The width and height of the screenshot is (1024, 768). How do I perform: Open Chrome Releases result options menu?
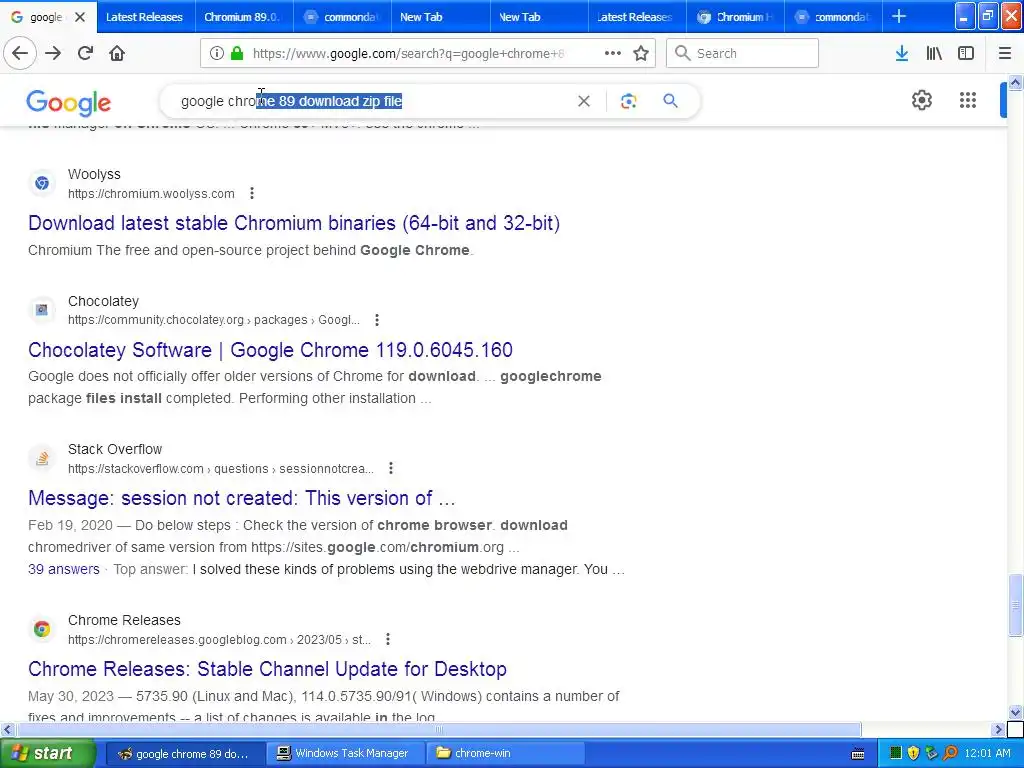[x=388, y=639]
